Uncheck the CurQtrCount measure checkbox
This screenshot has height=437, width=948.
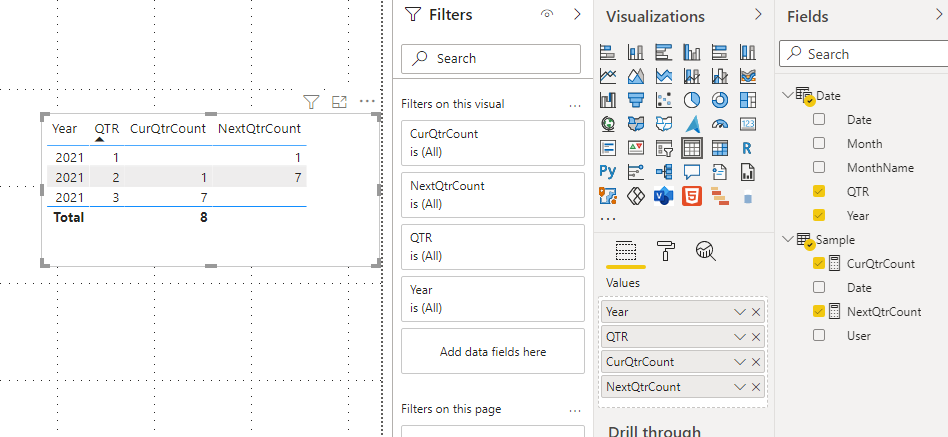[819, 263]
